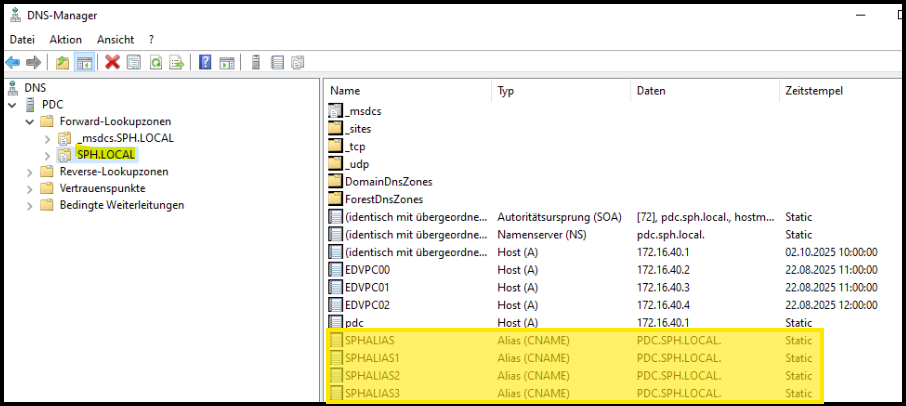The image size is (906, 406).
Task: Click the red X Delete icon
Action: (112, 63)
